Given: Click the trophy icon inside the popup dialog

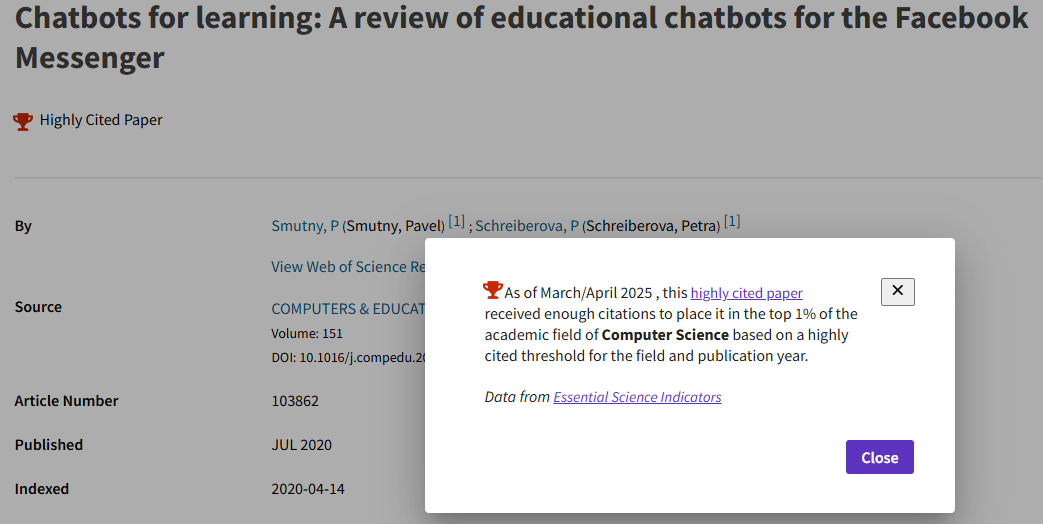Looking at the screenshot, I should coord(493,290).
